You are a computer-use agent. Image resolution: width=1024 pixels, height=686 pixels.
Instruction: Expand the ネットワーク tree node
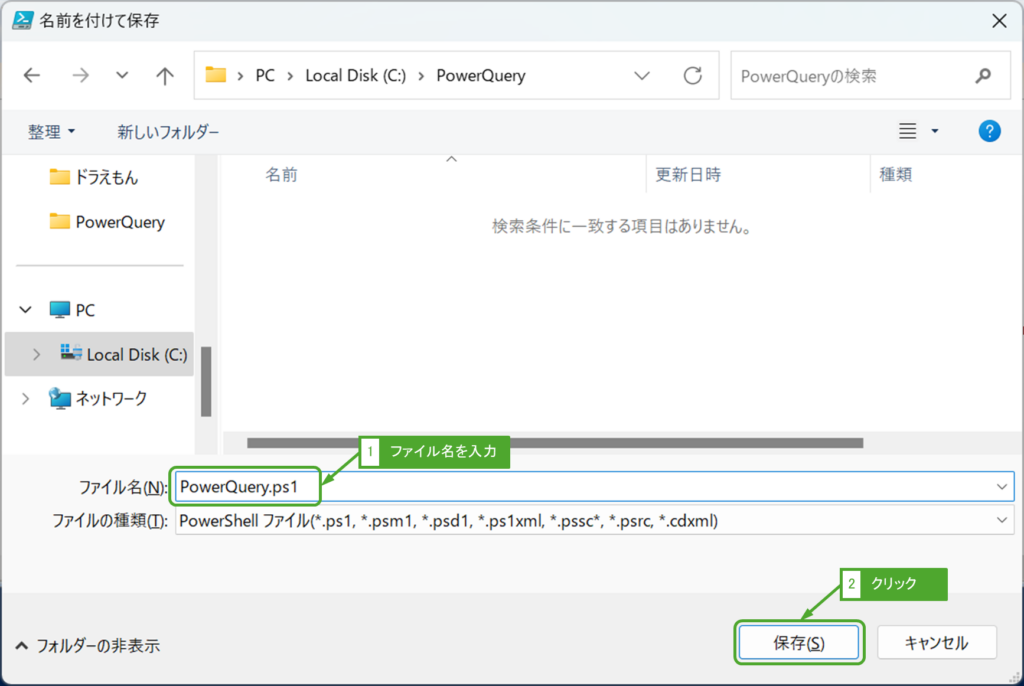click(25, 397)
